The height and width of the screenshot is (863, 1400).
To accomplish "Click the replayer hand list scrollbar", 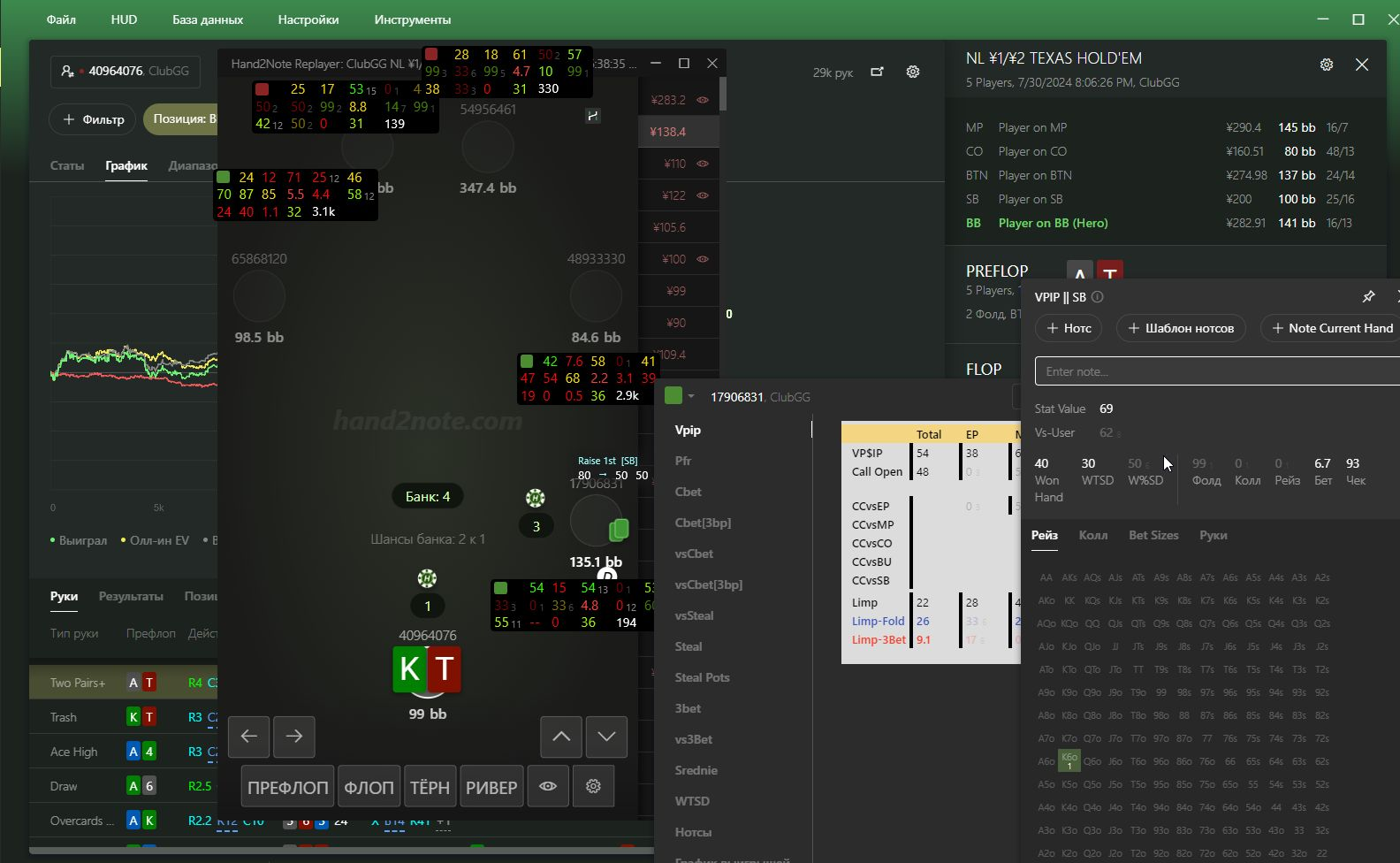I will point(723,94).
